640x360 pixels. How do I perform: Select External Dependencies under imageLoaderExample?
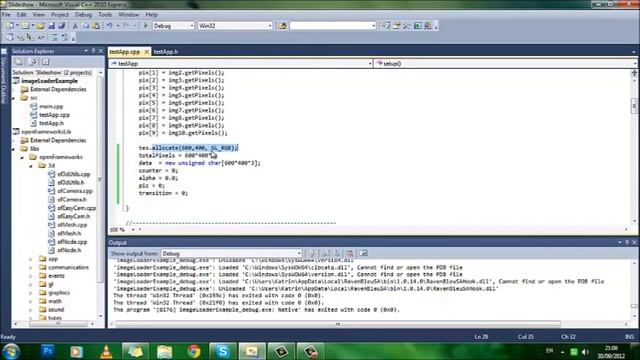tap(58, 89)
